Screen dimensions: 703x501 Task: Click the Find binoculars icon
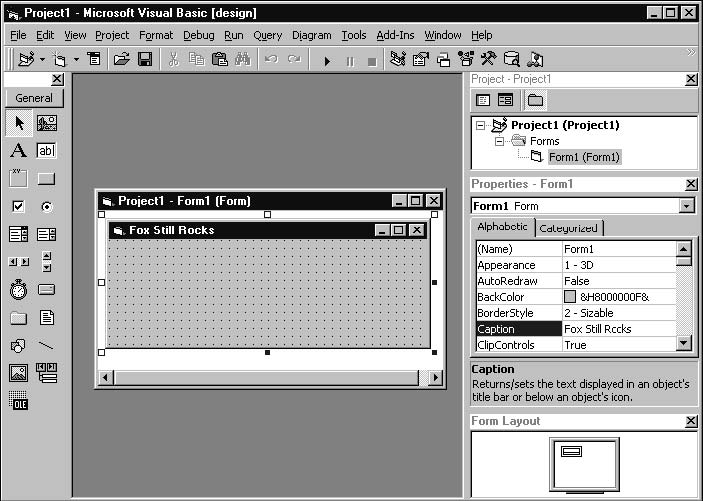243,59
